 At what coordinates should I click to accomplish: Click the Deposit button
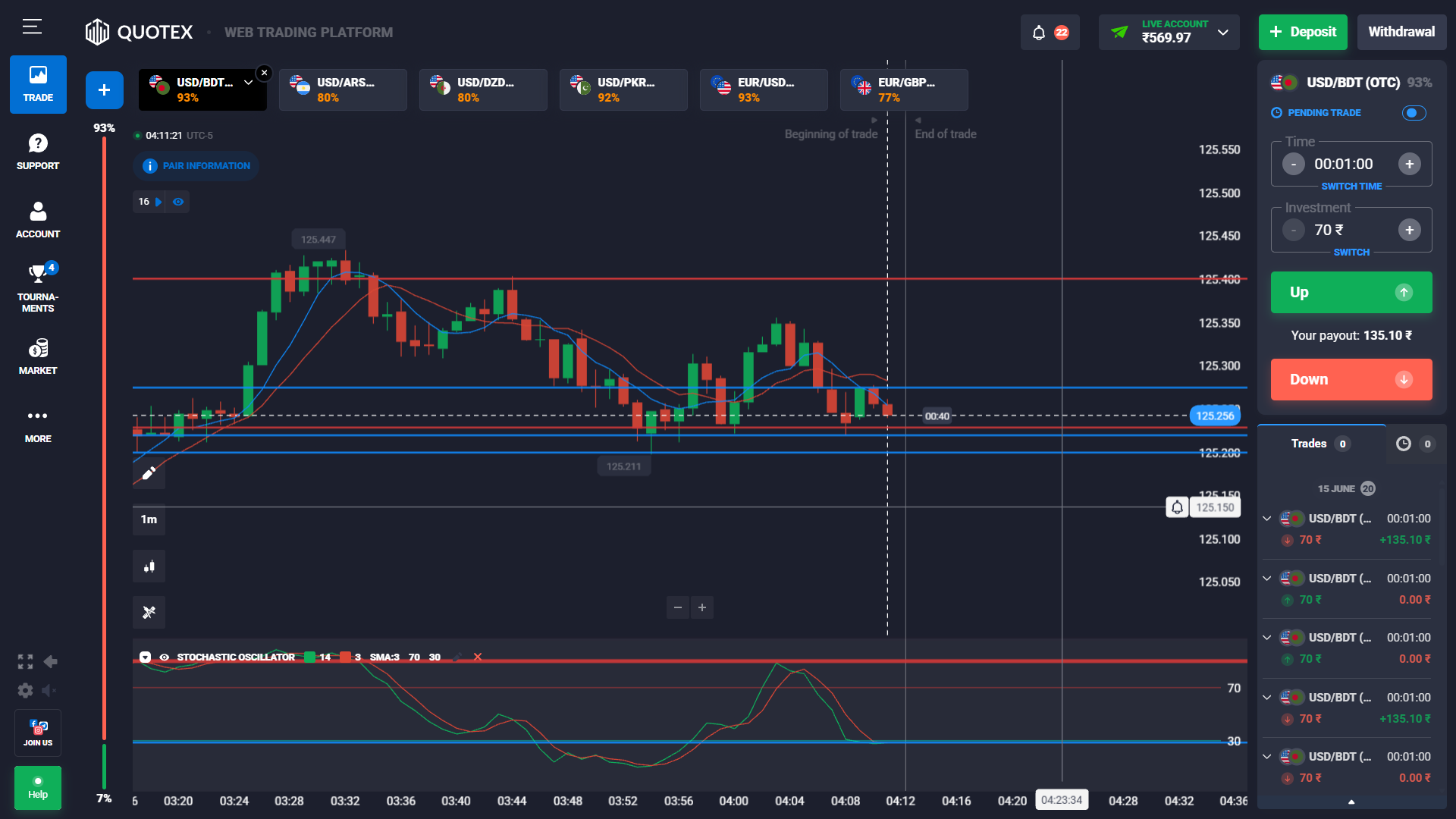[x=1302, y=32]
